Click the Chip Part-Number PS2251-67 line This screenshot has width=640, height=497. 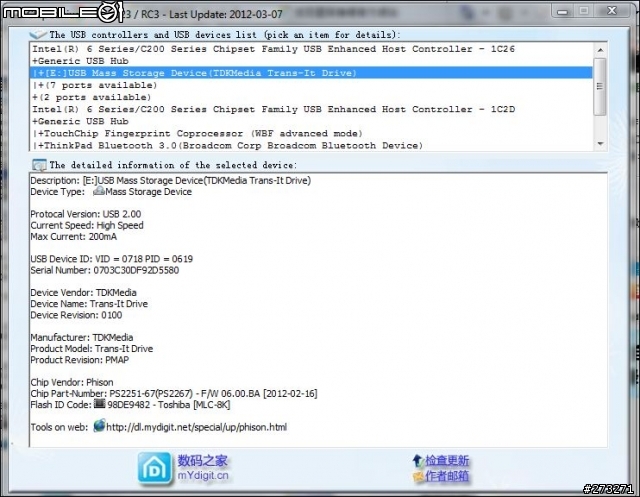[174, 394]
